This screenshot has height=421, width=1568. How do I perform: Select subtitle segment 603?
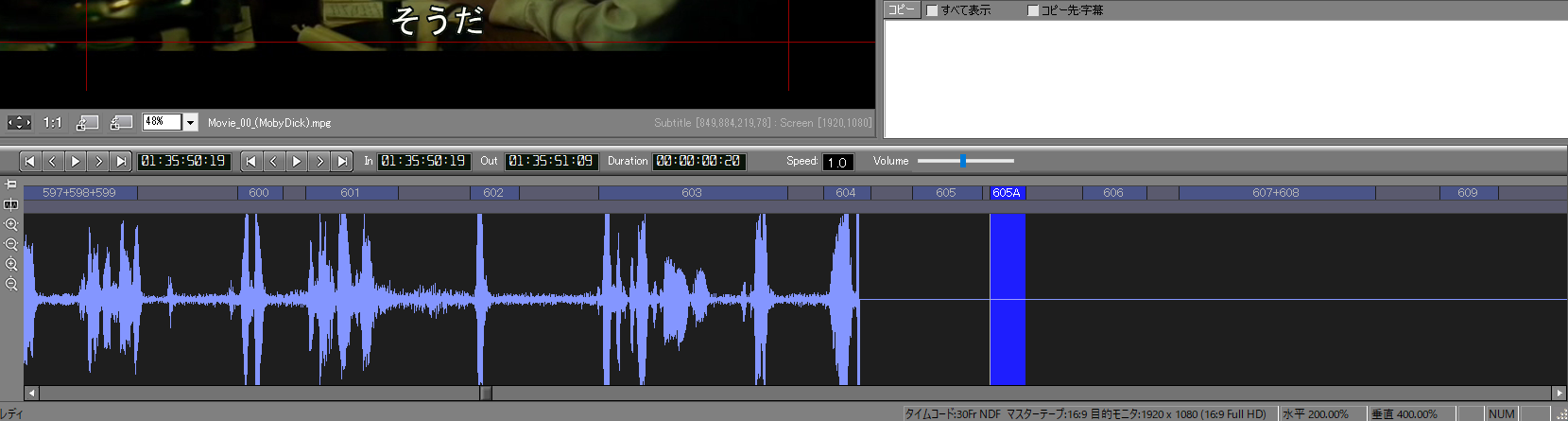click(693, 193)
